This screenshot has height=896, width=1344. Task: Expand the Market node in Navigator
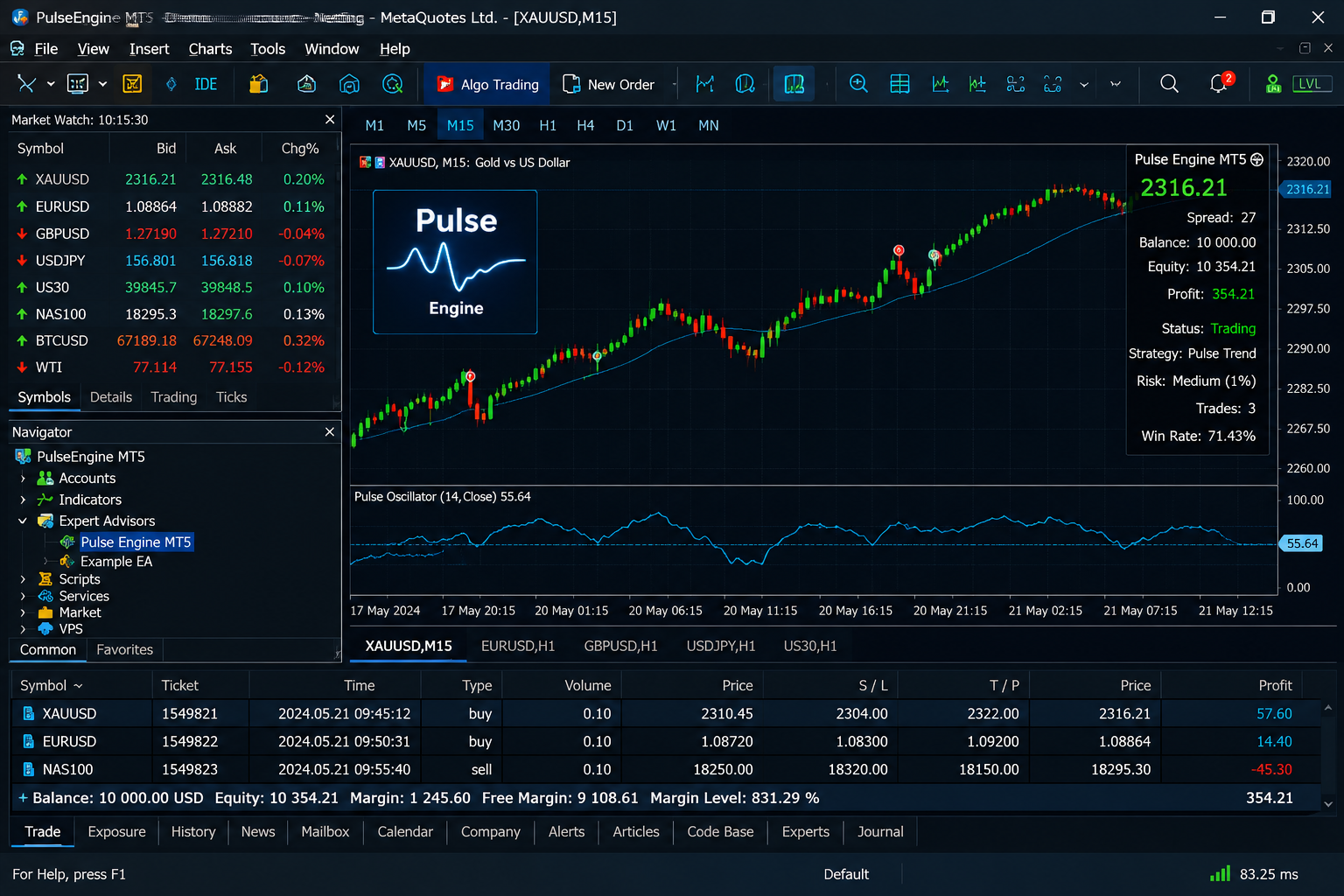pyautogui.click(x=23, y=612)
